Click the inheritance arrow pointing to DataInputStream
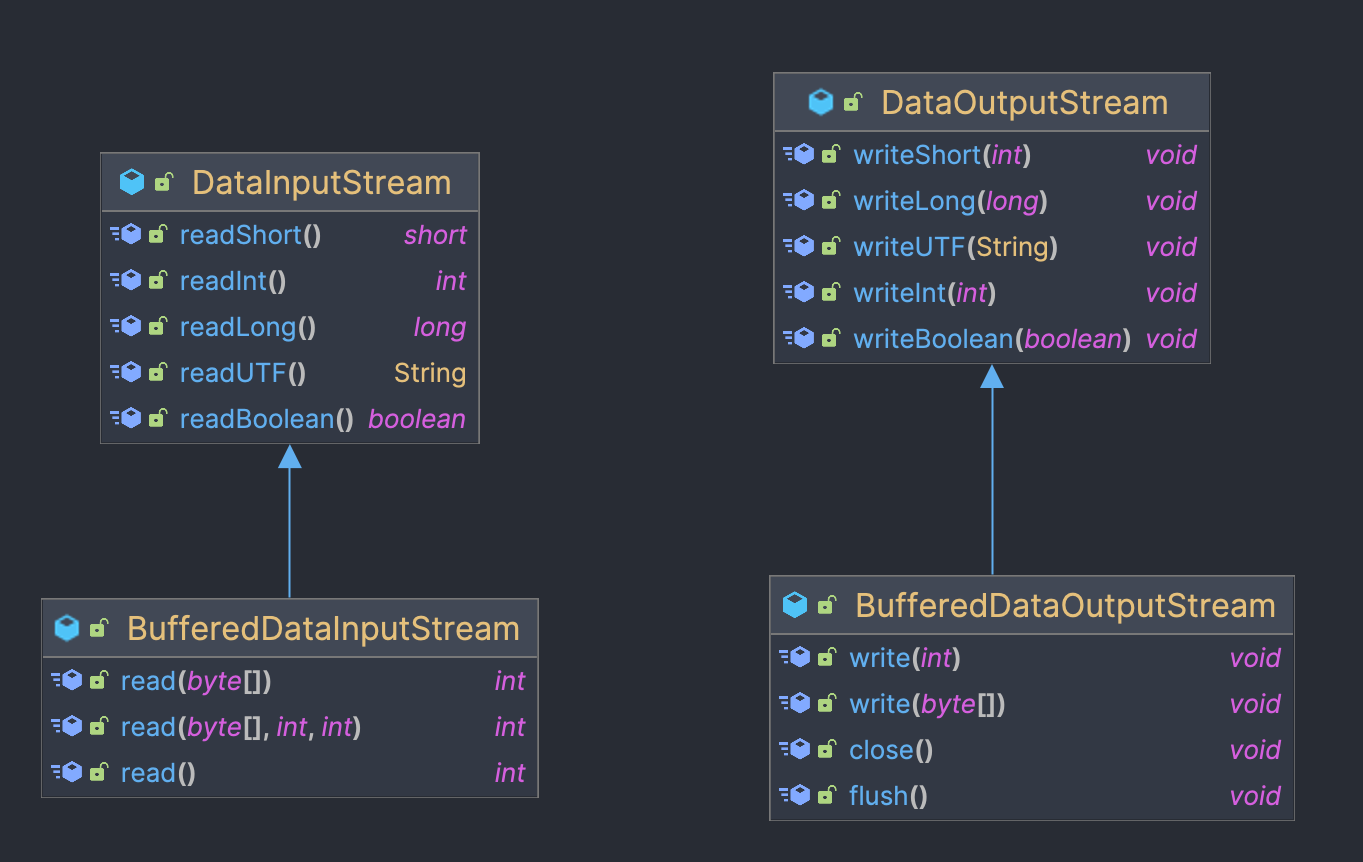This screenshot has width=1363, height=862. pyautogui.click(x=290, y=521)
